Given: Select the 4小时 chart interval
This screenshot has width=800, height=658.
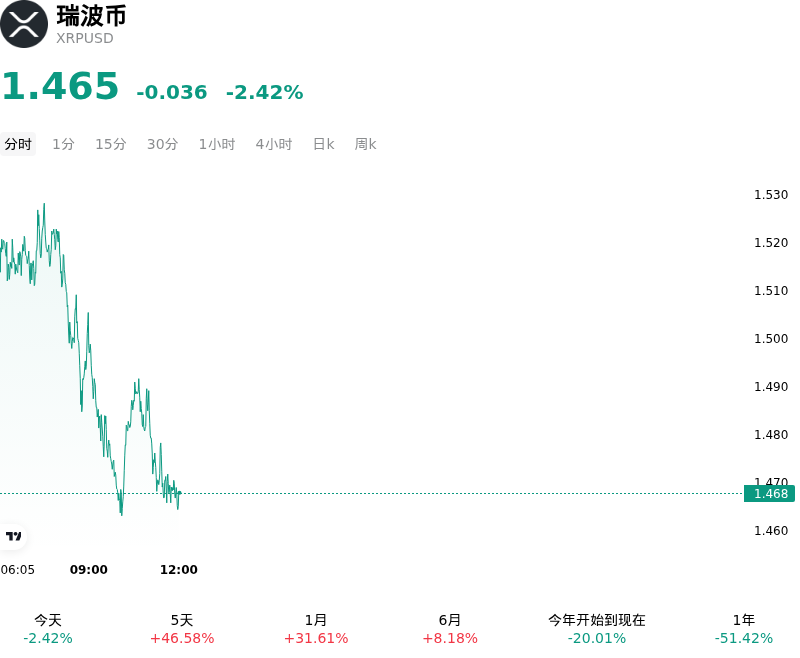Looking at the screenshot, I should 274,144.
